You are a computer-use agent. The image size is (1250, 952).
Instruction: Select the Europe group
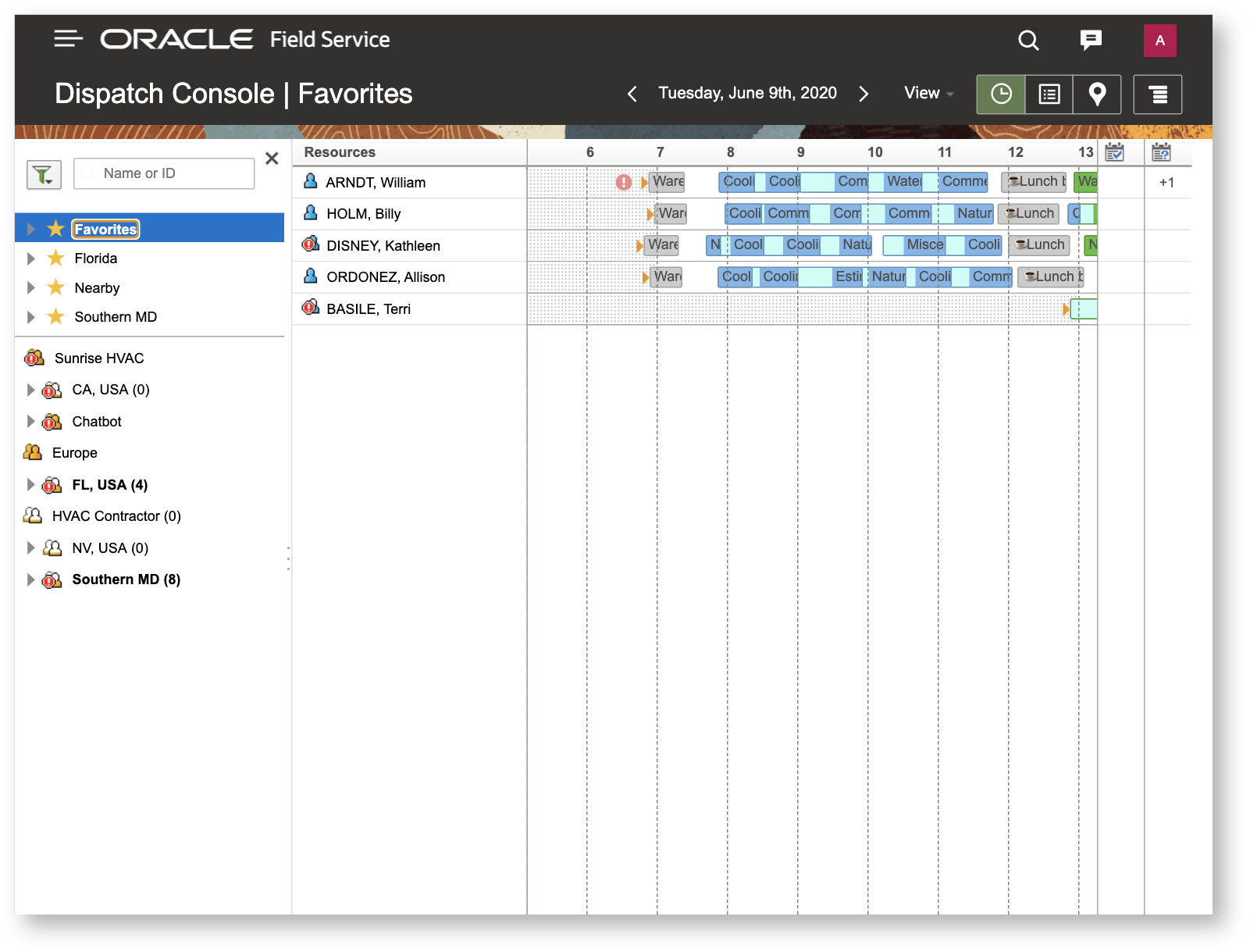click(x=75, y=453)
